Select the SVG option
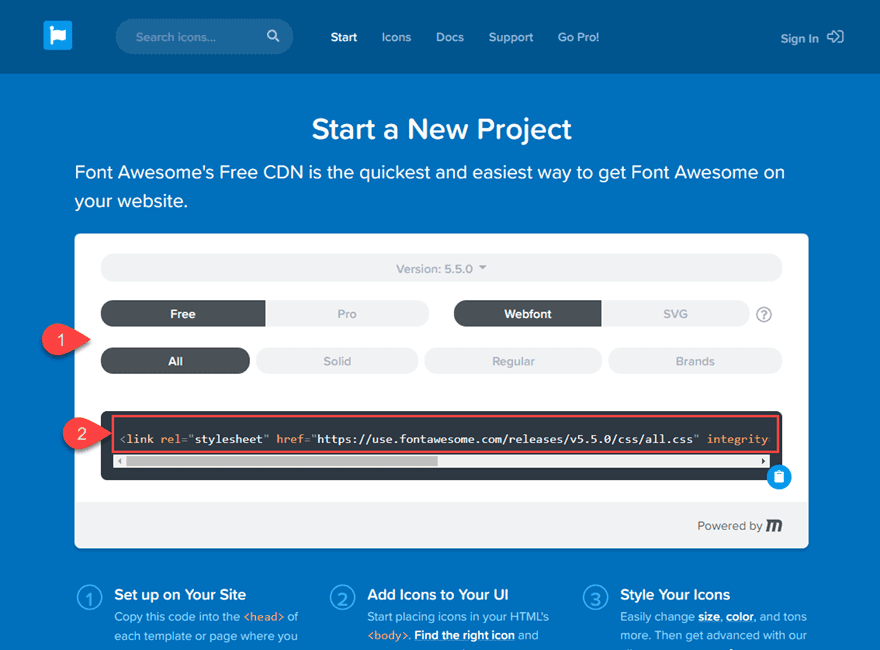880x650 pixels. click(675, 314)
